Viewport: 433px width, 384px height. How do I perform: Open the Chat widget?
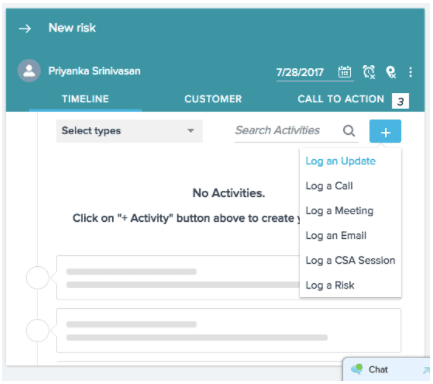point(386,369)
